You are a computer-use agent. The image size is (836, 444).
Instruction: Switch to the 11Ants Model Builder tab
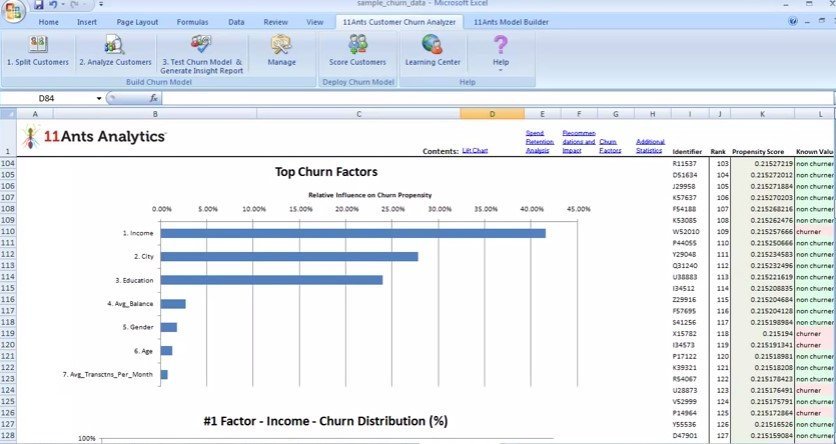tap(511, 21)
